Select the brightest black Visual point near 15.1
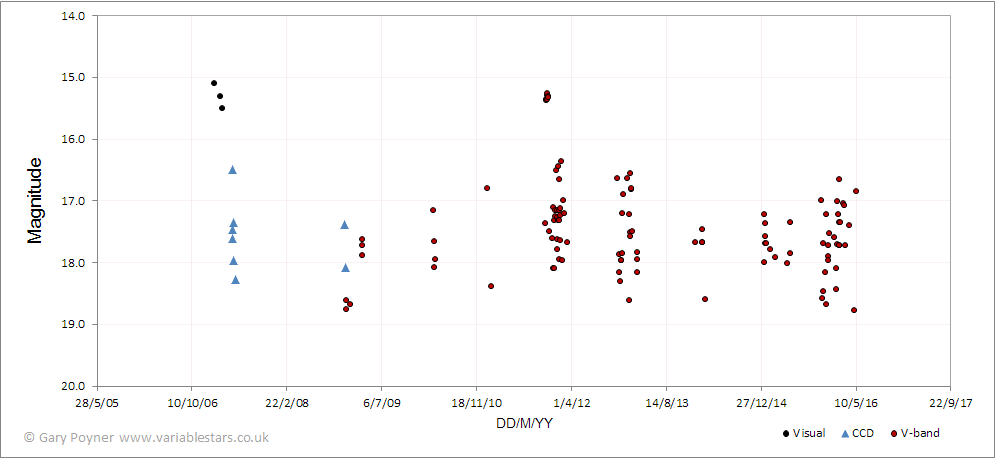The image size is (995, 458). click(214, 83)
